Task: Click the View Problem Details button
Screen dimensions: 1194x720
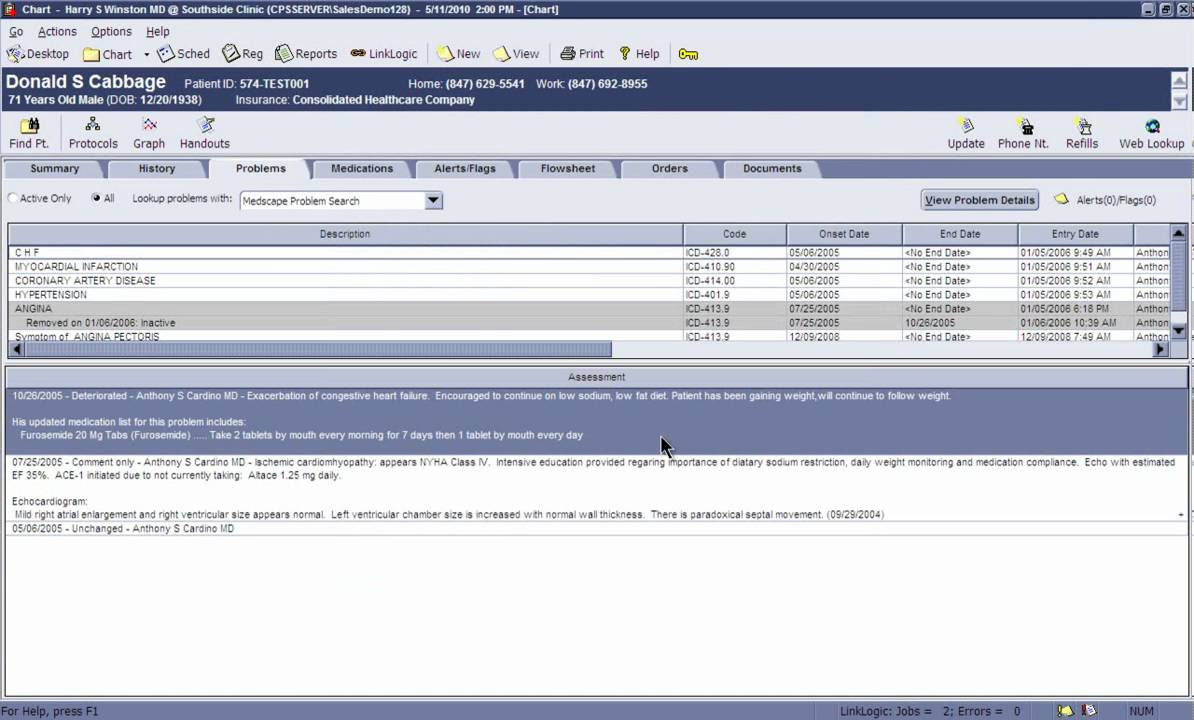Action: pyautogui.click(x=979, y=200)
